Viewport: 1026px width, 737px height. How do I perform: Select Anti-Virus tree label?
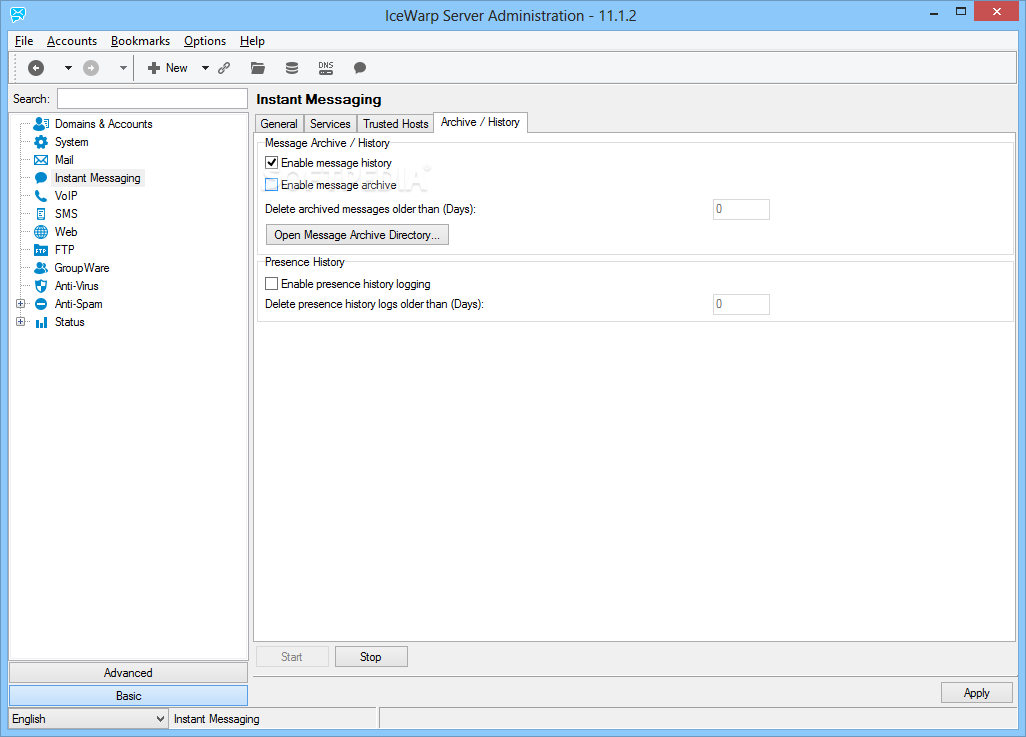pyautogui.click(x=77, y=286)
